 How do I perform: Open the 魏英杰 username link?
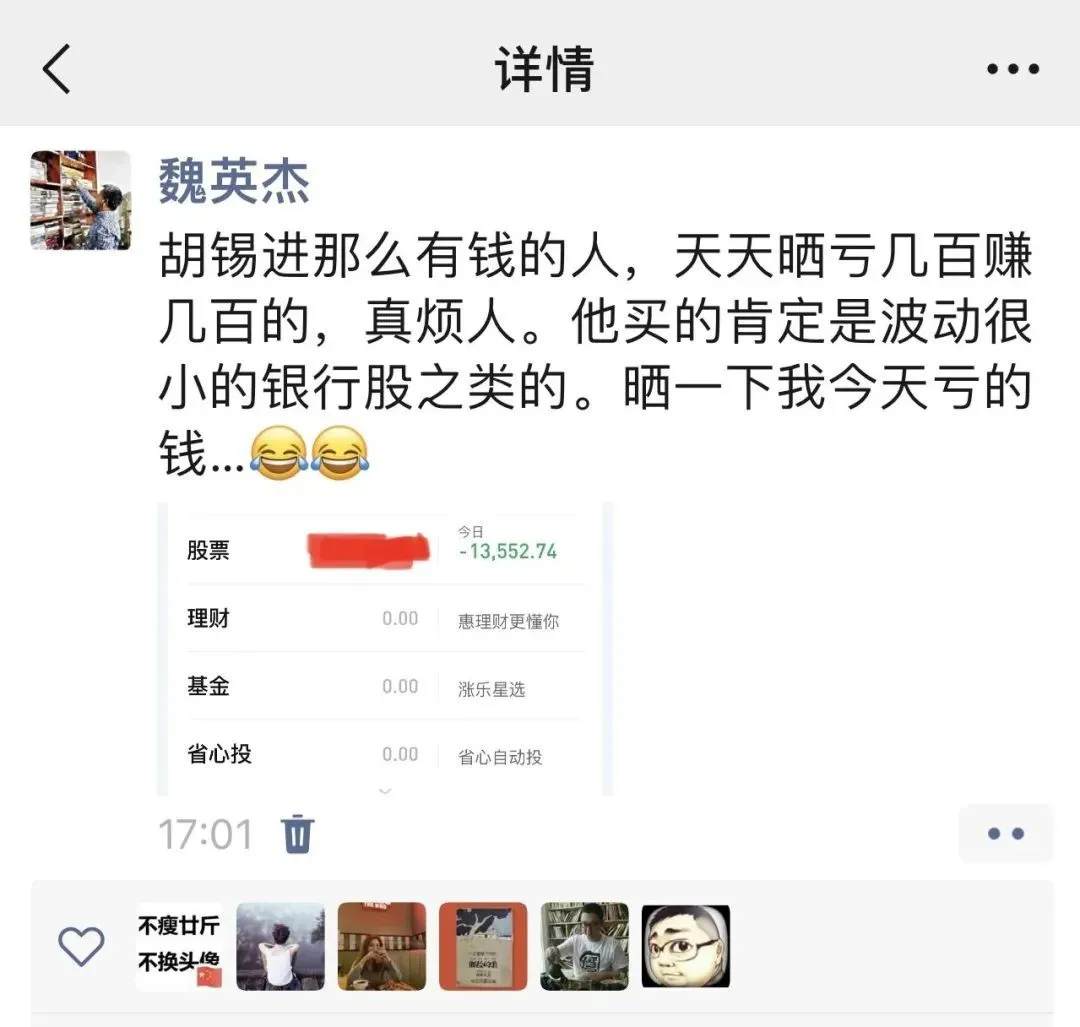(234, 181)
